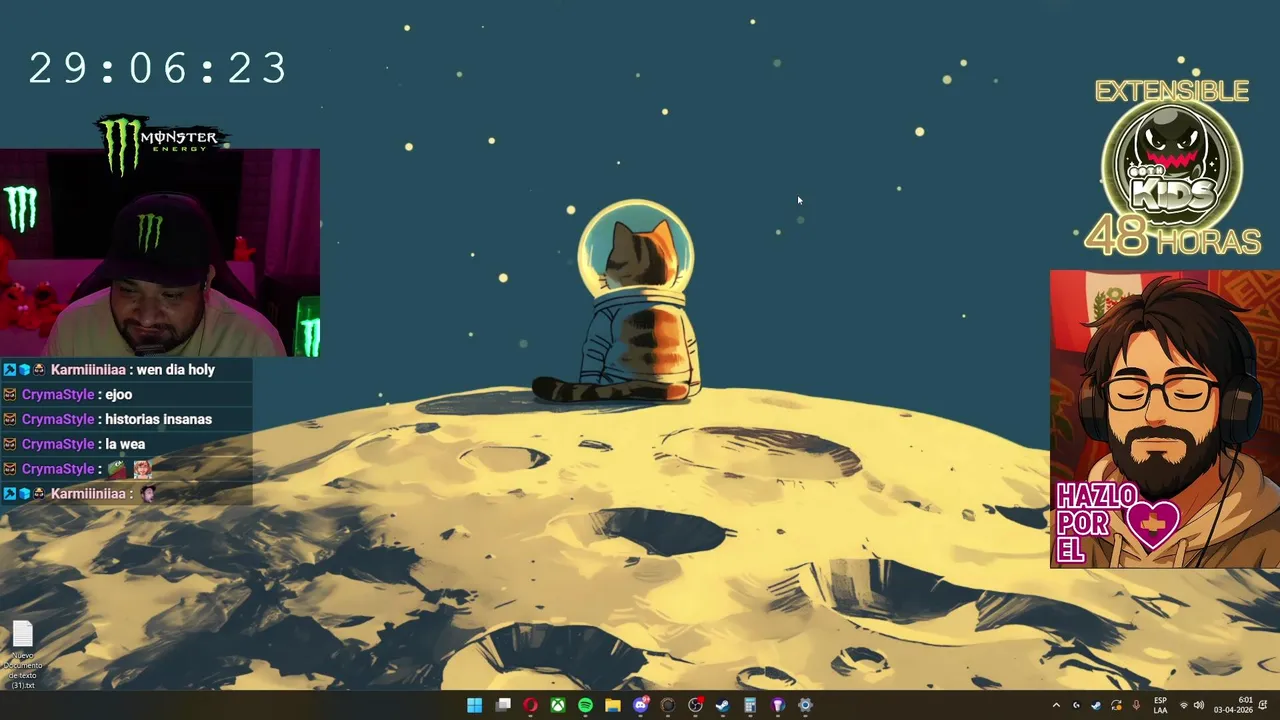Open the dark round ring icon app
The image size is (1280, 720).
pos(668,705)
